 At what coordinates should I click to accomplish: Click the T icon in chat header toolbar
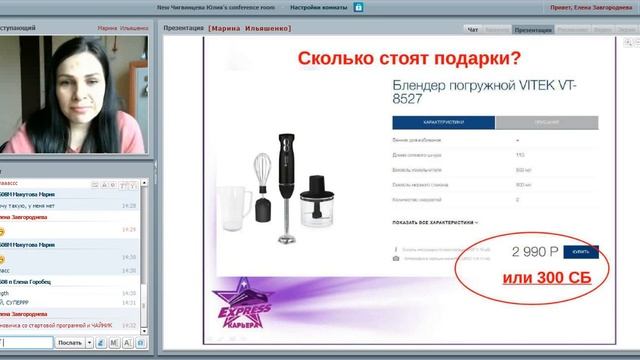(x=123, y=185)
